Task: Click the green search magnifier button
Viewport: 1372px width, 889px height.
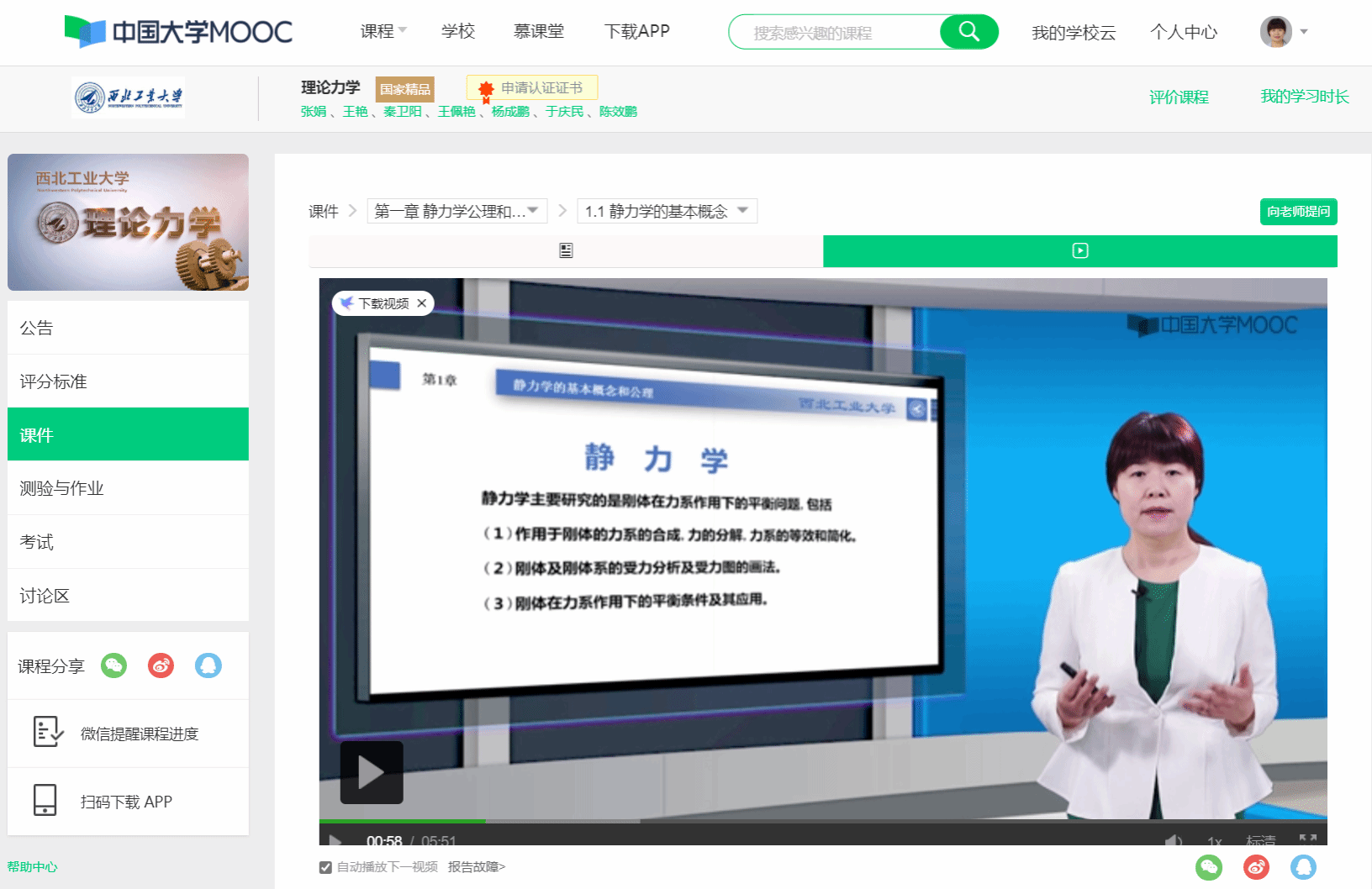Action: pos(968,32)
